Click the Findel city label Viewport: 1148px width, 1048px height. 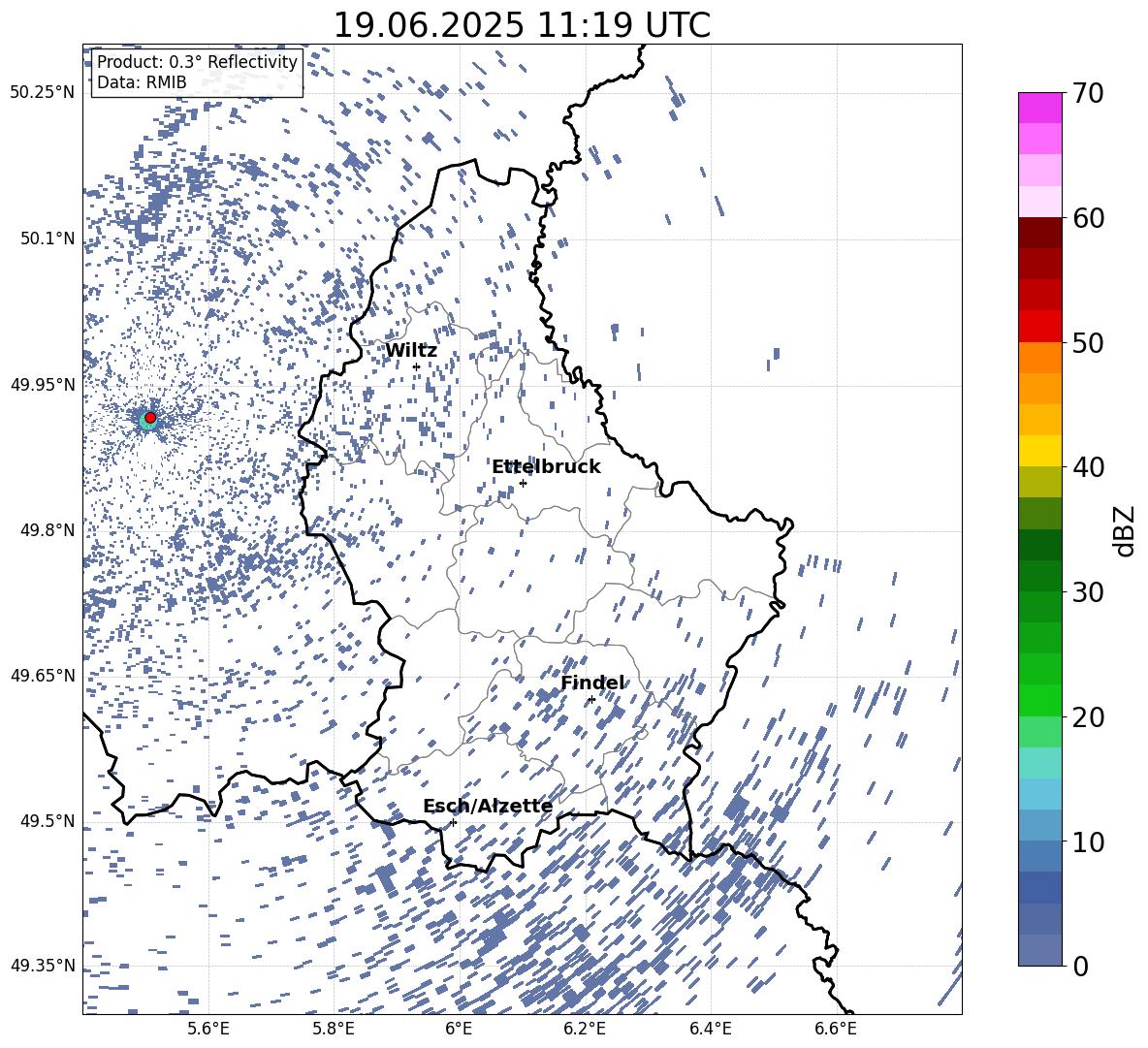[x=592, y=683]
